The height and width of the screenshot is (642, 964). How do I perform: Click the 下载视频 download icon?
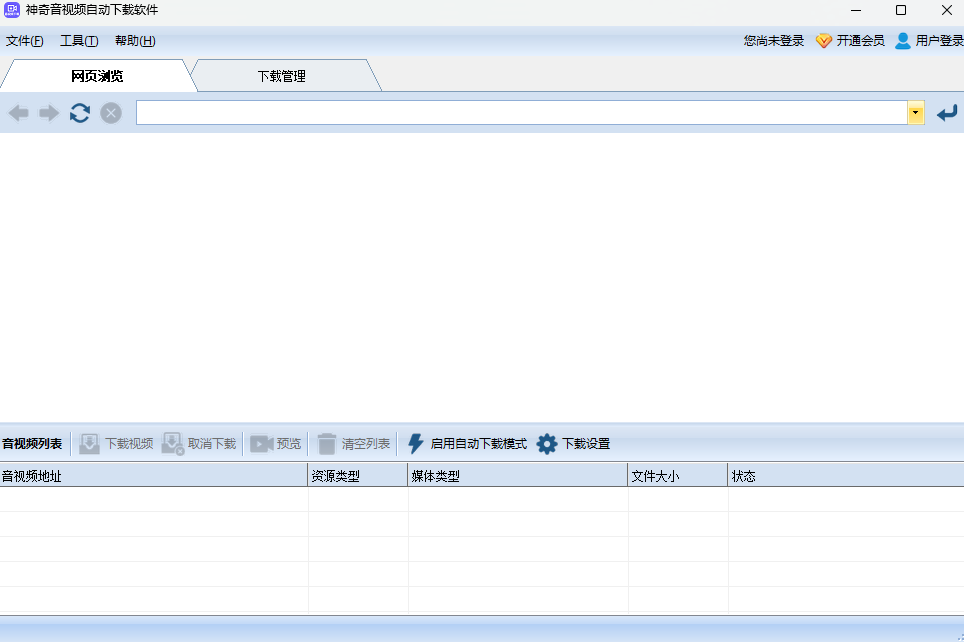pyautogui.click(x=90, y=444)
